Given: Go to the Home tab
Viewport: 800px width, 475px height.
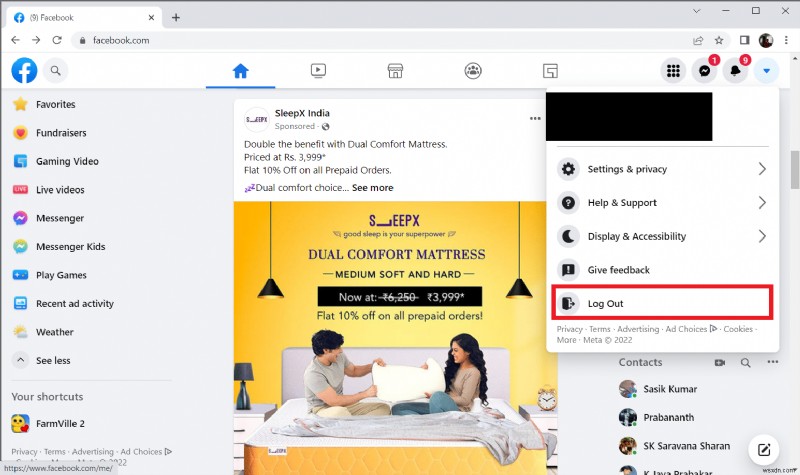Looking at the screenshot, I should coord(240,71).
